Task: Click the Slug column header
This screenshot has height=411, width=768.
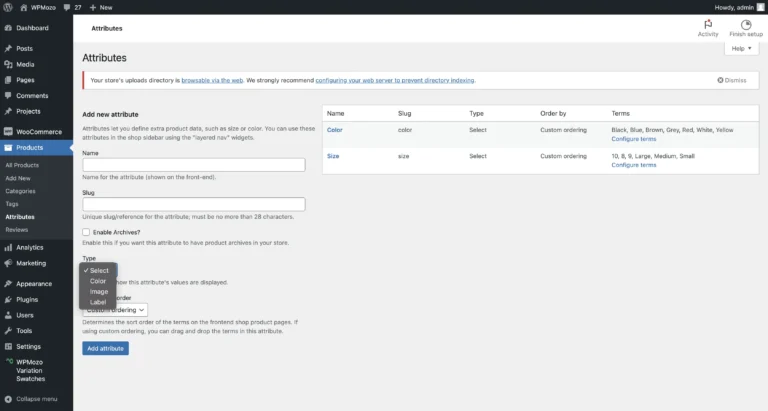Action: 405,113
